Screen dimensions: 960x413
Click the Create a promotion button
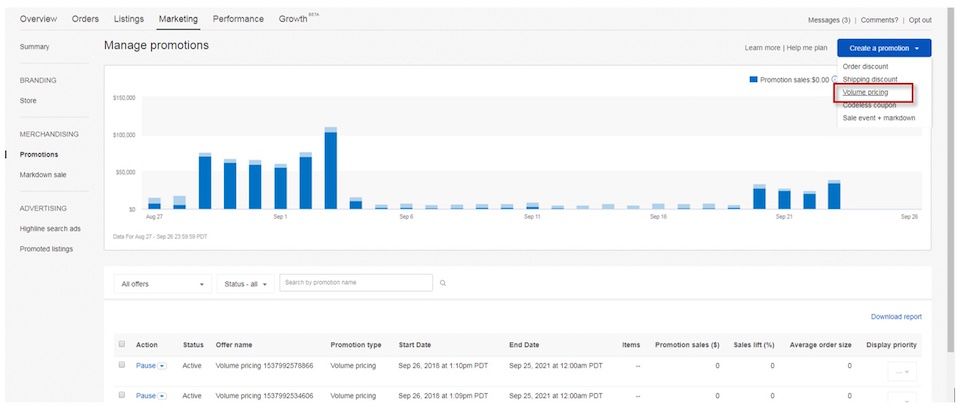tap(884, 47)
